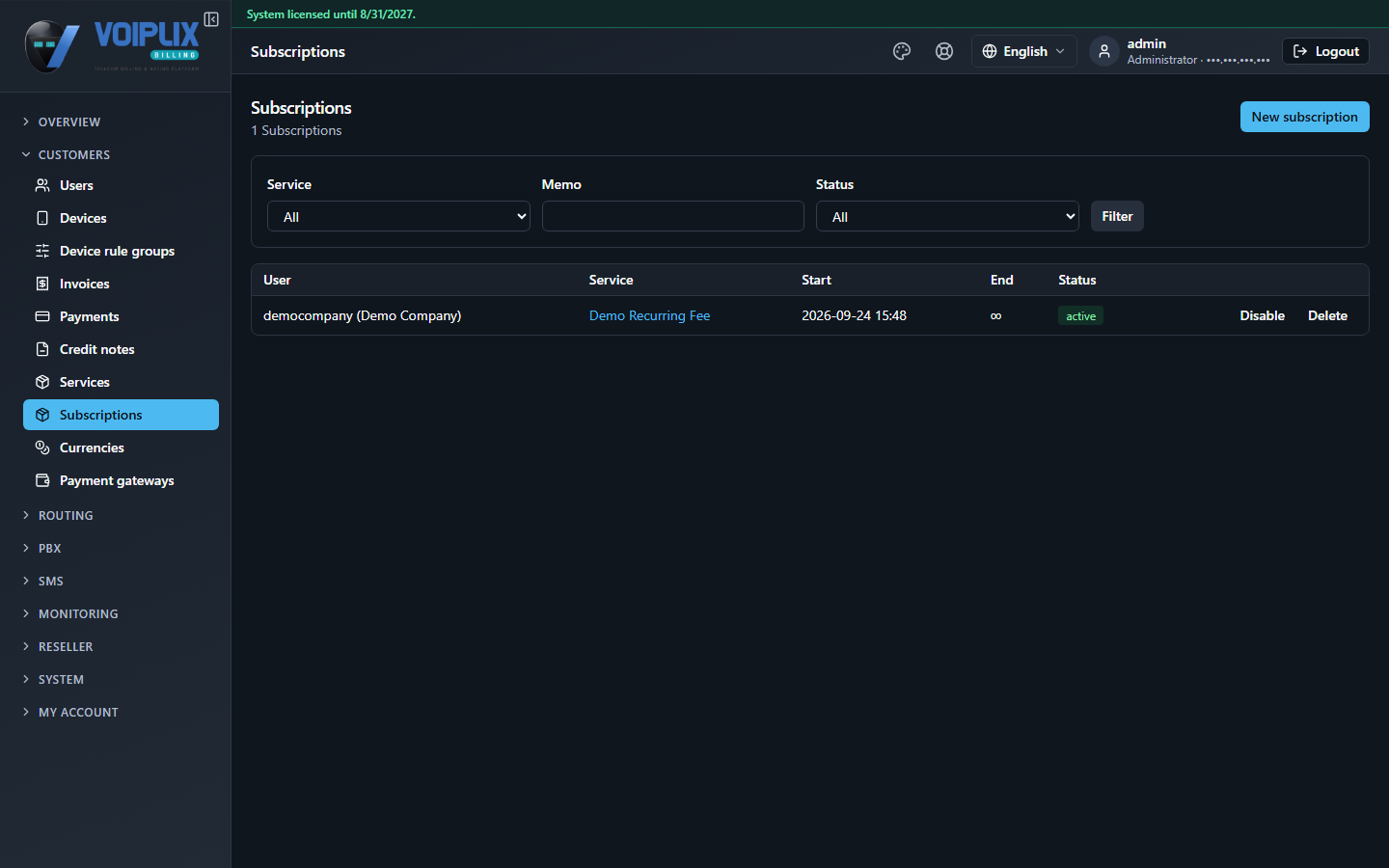Open the English language dropdown

click(x=1023, y=51)
